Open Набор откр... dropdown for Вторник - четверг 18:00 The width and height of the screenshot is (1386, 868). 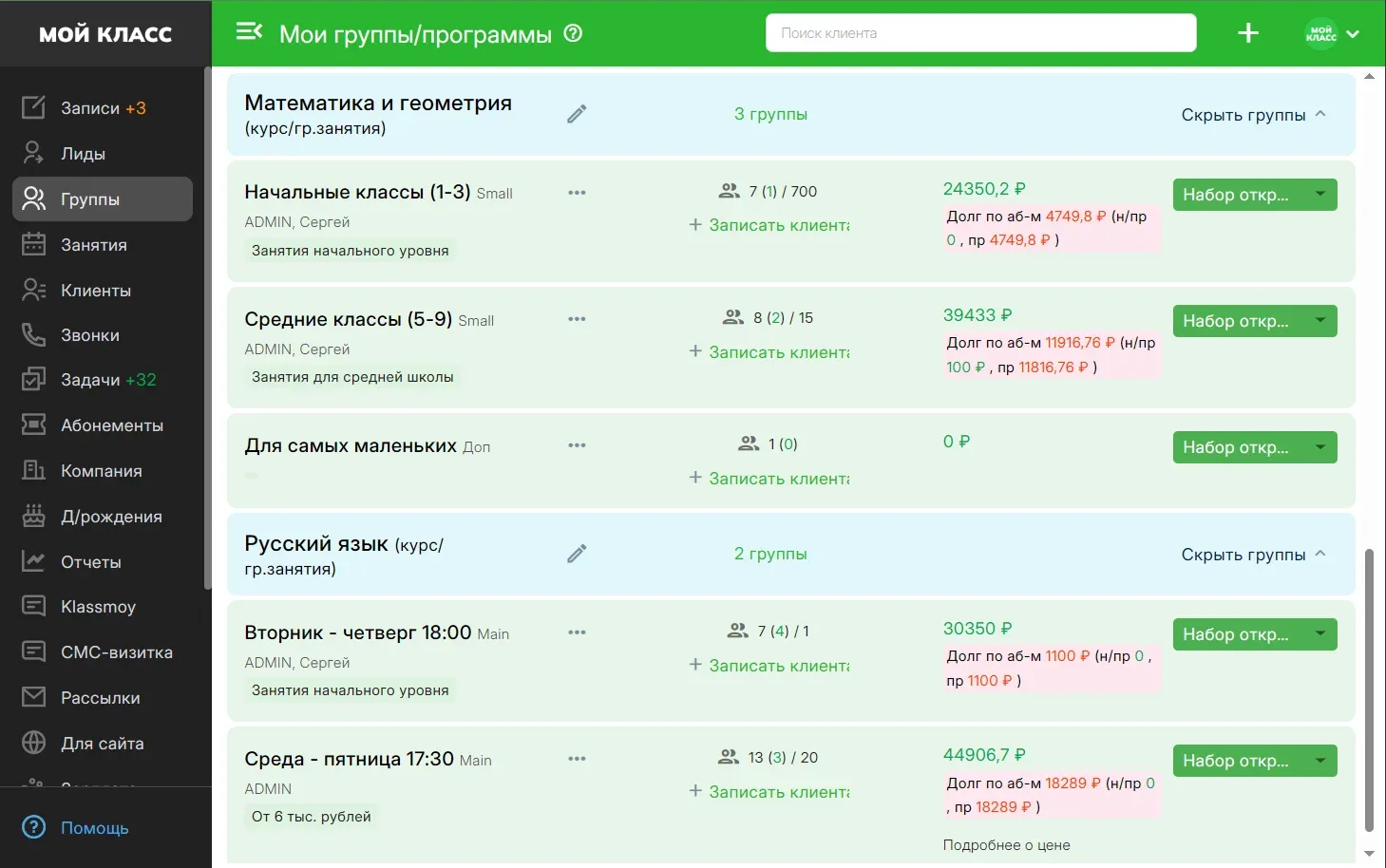[x=1255, y=634]
